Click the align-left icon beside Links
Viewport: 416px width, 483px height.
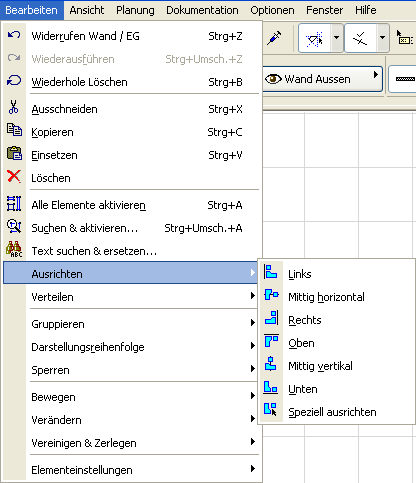tap(271, 272)
